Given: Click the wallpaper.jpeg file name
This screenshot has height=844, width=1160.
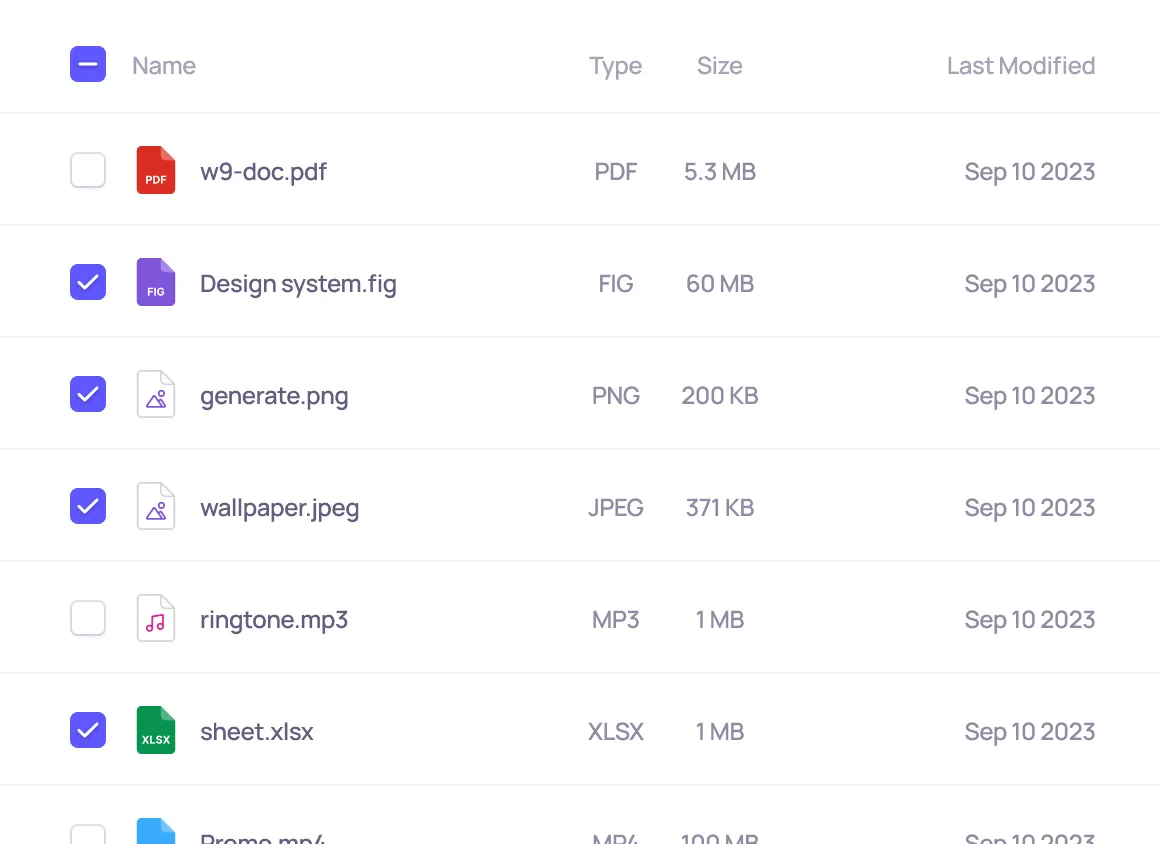Looking at the screenshot, I should (279, 508).
